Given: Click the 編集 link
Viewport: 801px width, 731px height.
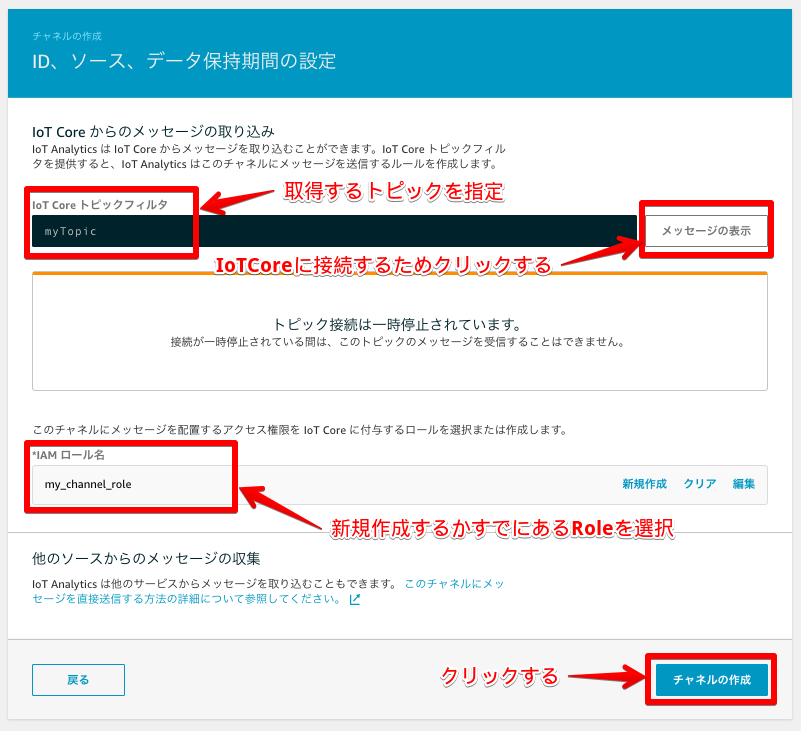Looking at the screenshot, I should click(743, 484).
